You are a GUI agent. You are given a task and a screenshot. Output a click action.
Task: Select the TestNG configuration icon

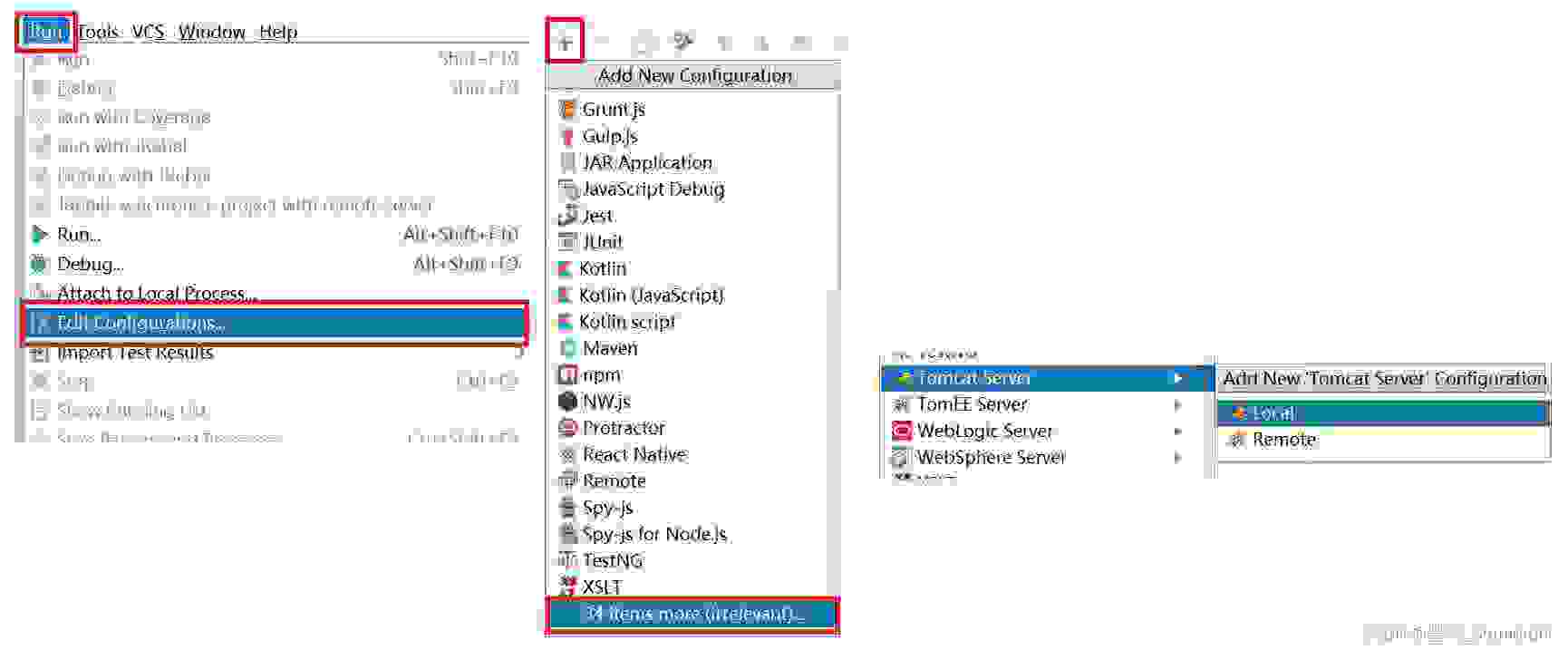tap(567, 560)
